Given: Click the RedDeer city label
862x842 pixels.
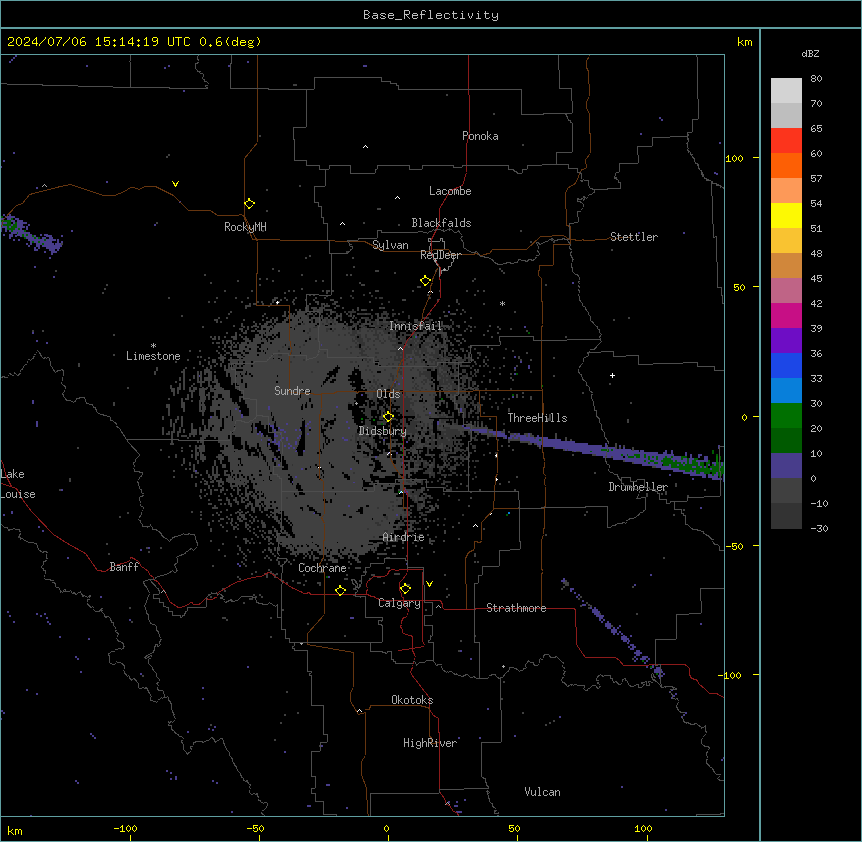Looking at the screenshot, I should coord(440,255).
